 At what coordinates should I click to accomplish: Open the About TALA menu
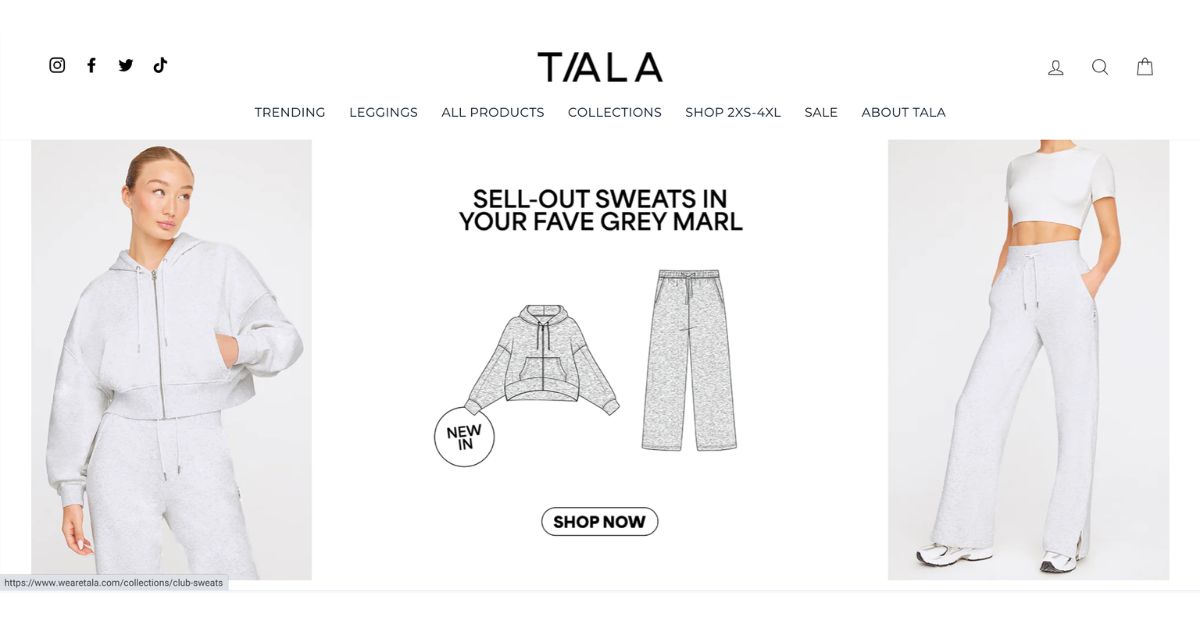pos(904,112)
